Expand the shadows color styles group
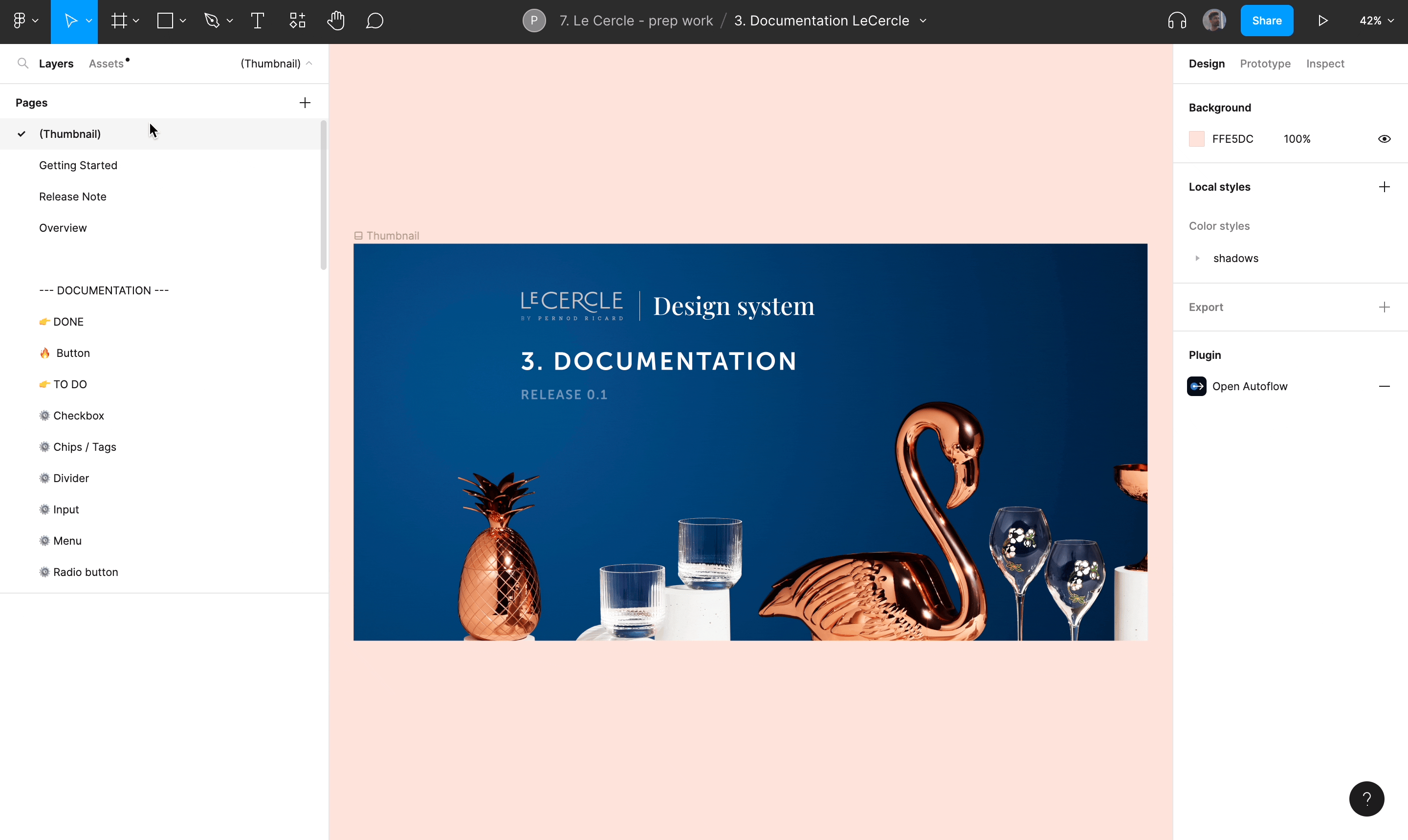Viewport: 1408px width, 840px height. 1197,258
